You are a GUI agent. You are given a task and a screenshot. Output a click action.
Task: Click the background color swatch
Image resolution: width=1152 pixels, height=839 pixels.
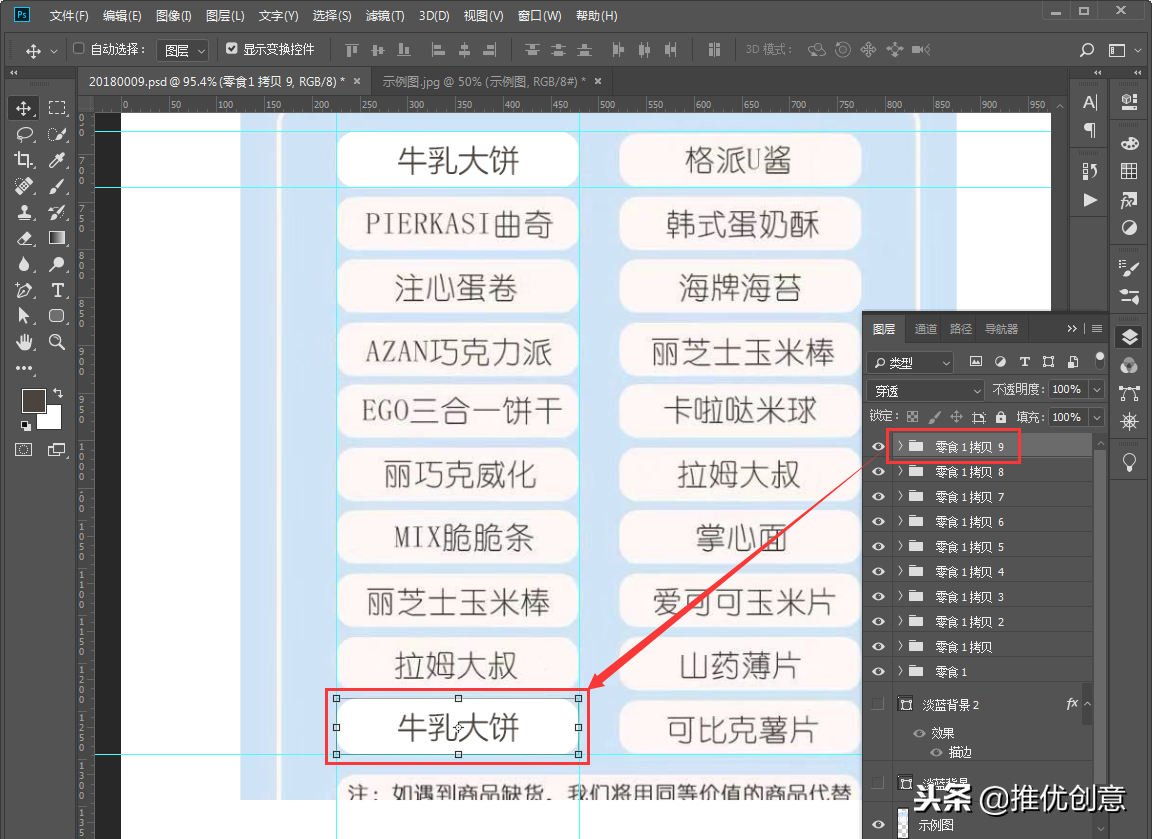pos(52,420)
